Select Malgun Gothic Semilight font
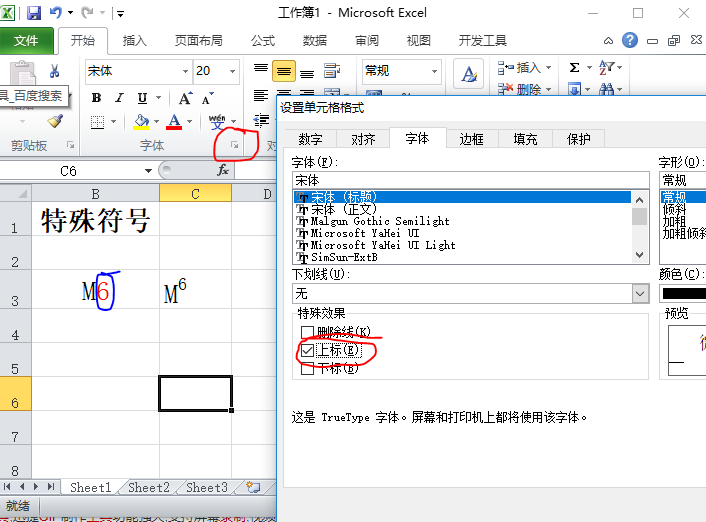 coord(462,221)
